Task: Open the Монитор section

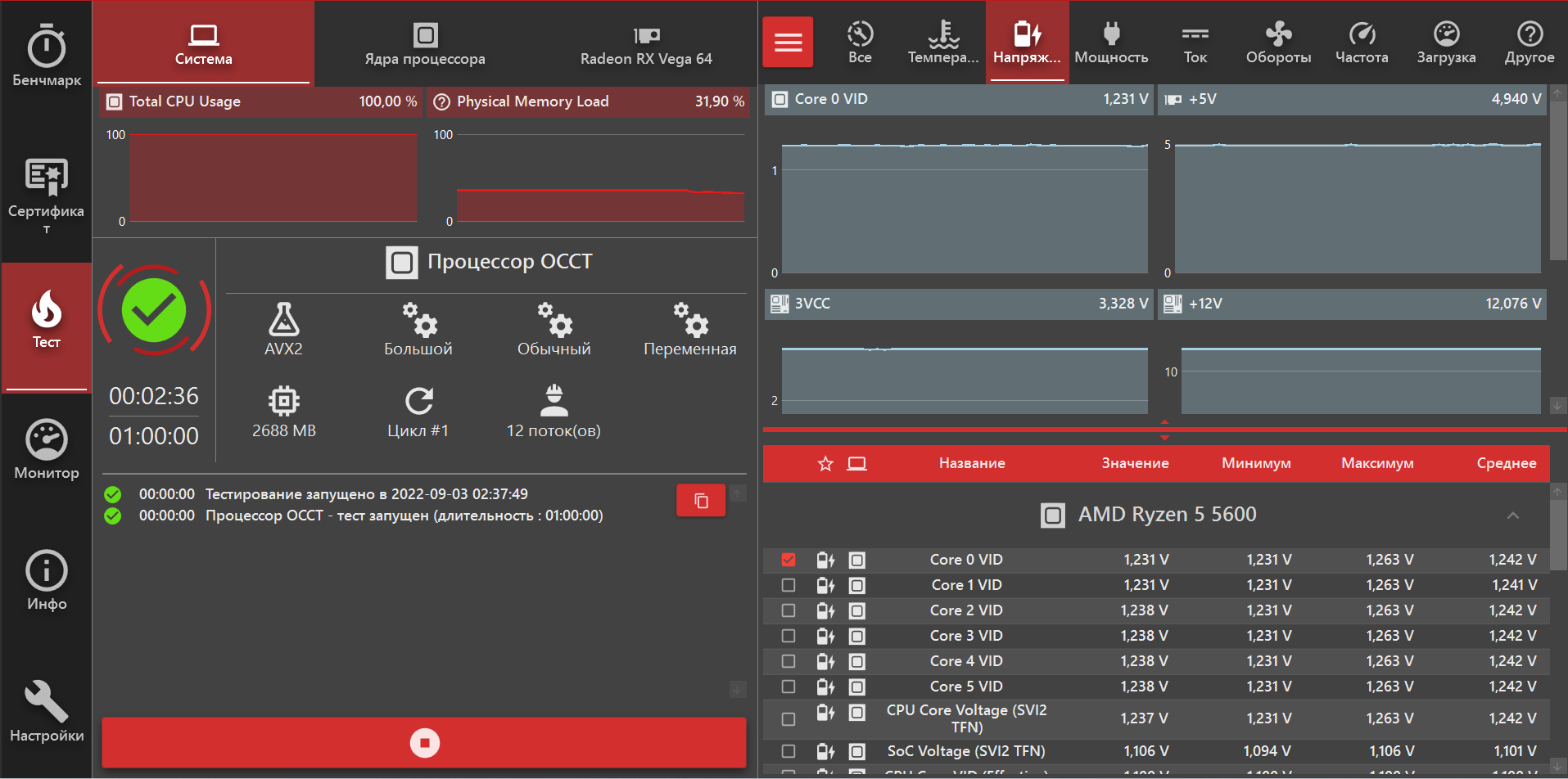Action: click(47, 450)
